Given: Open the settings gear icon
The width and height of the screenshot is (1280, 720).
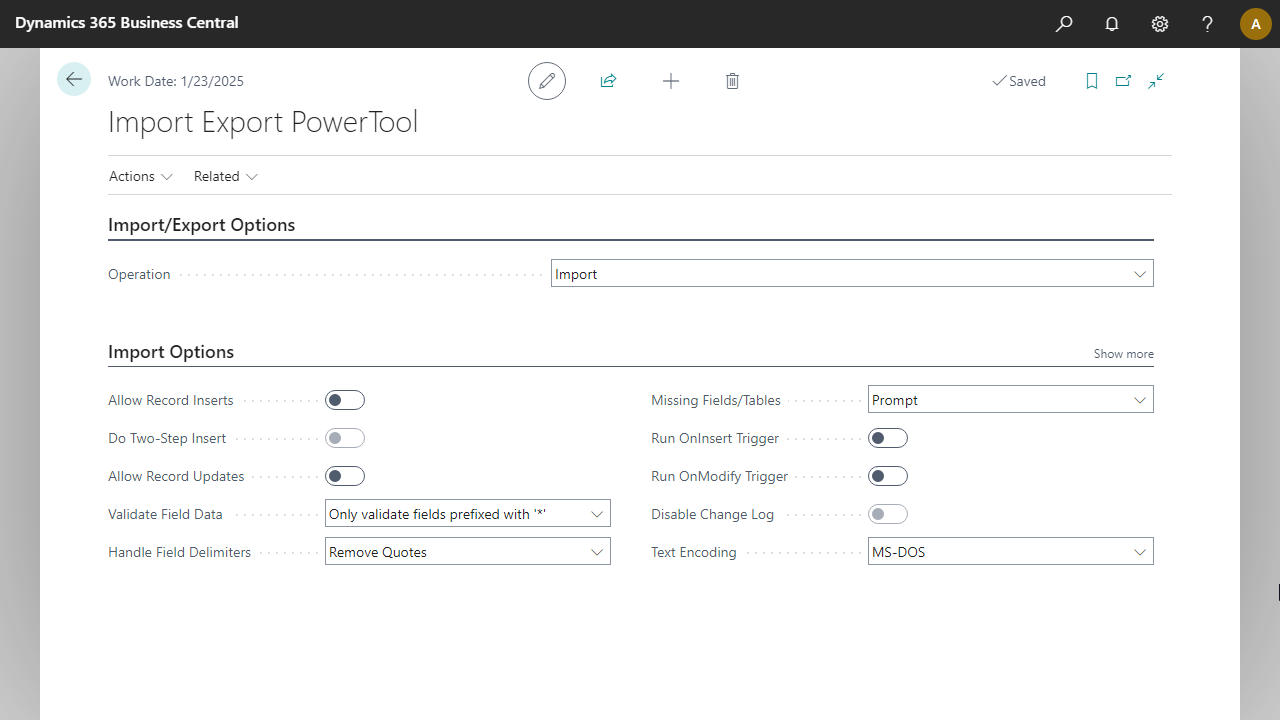Looking at the screenshot, I should pos(1160,24).
